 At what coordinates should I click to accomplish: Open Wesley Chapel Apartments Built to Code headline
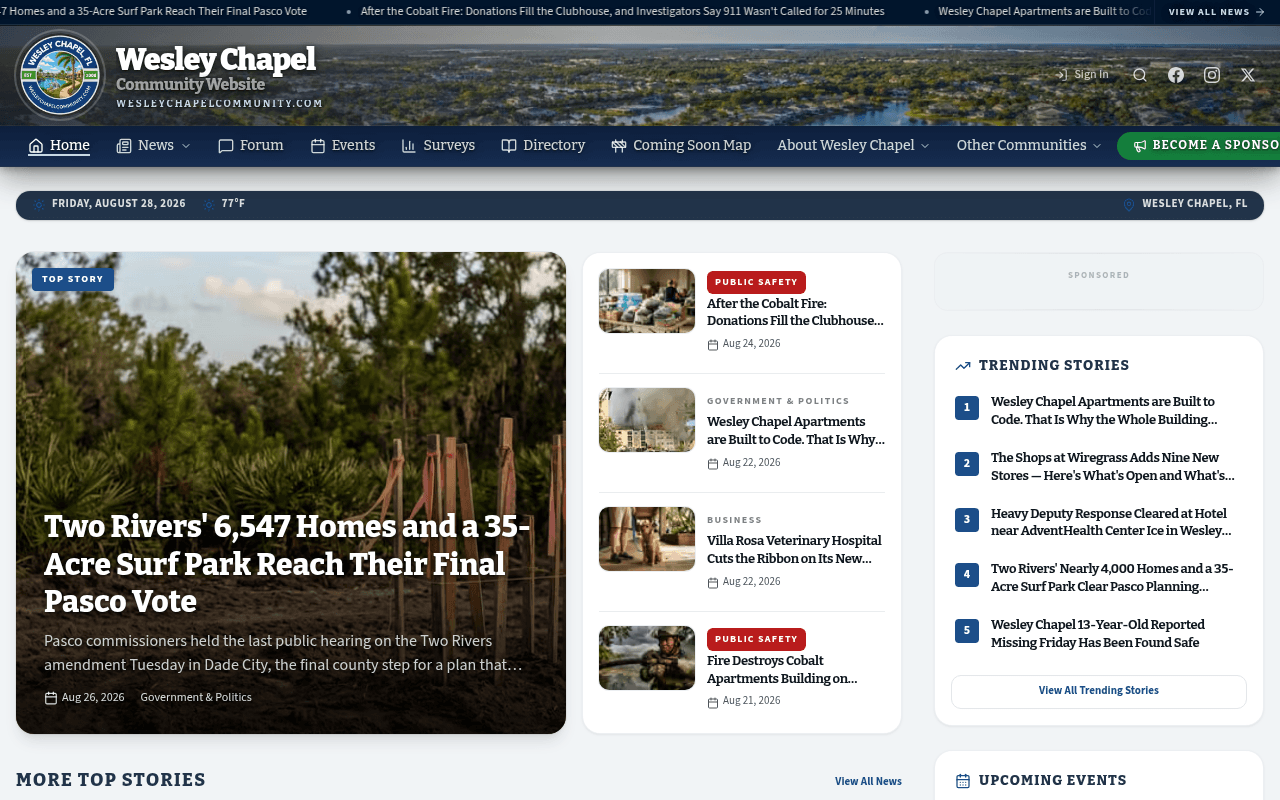pos(796,431)
